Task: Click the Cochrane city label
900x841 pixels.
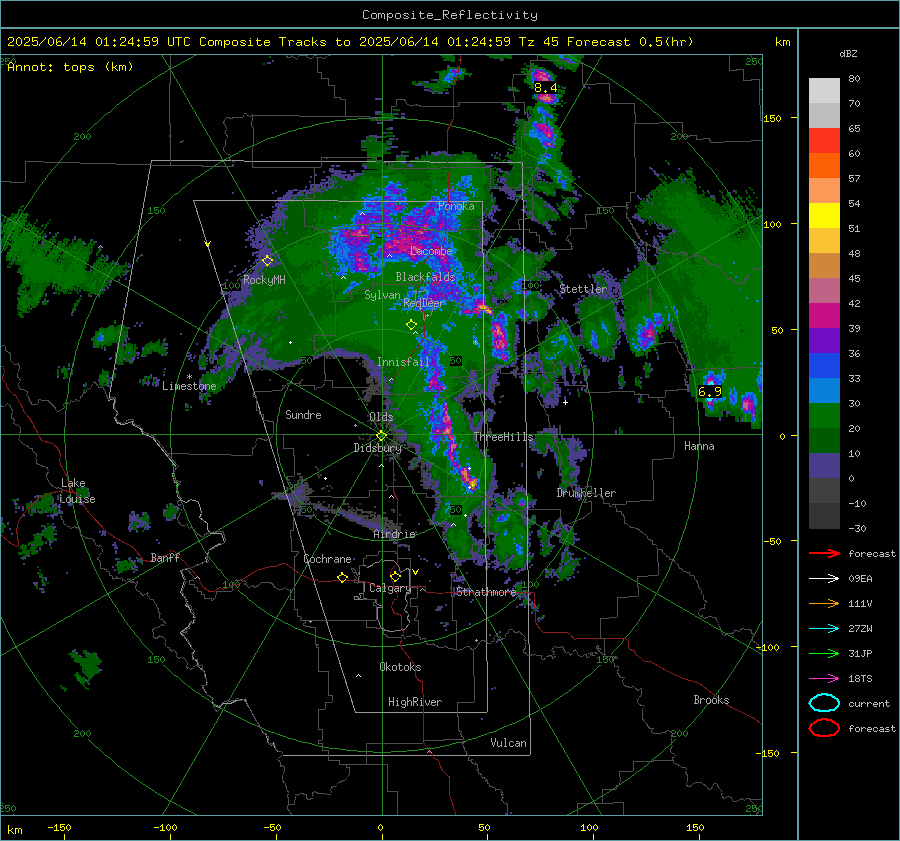Action: [x=327, y=559]
